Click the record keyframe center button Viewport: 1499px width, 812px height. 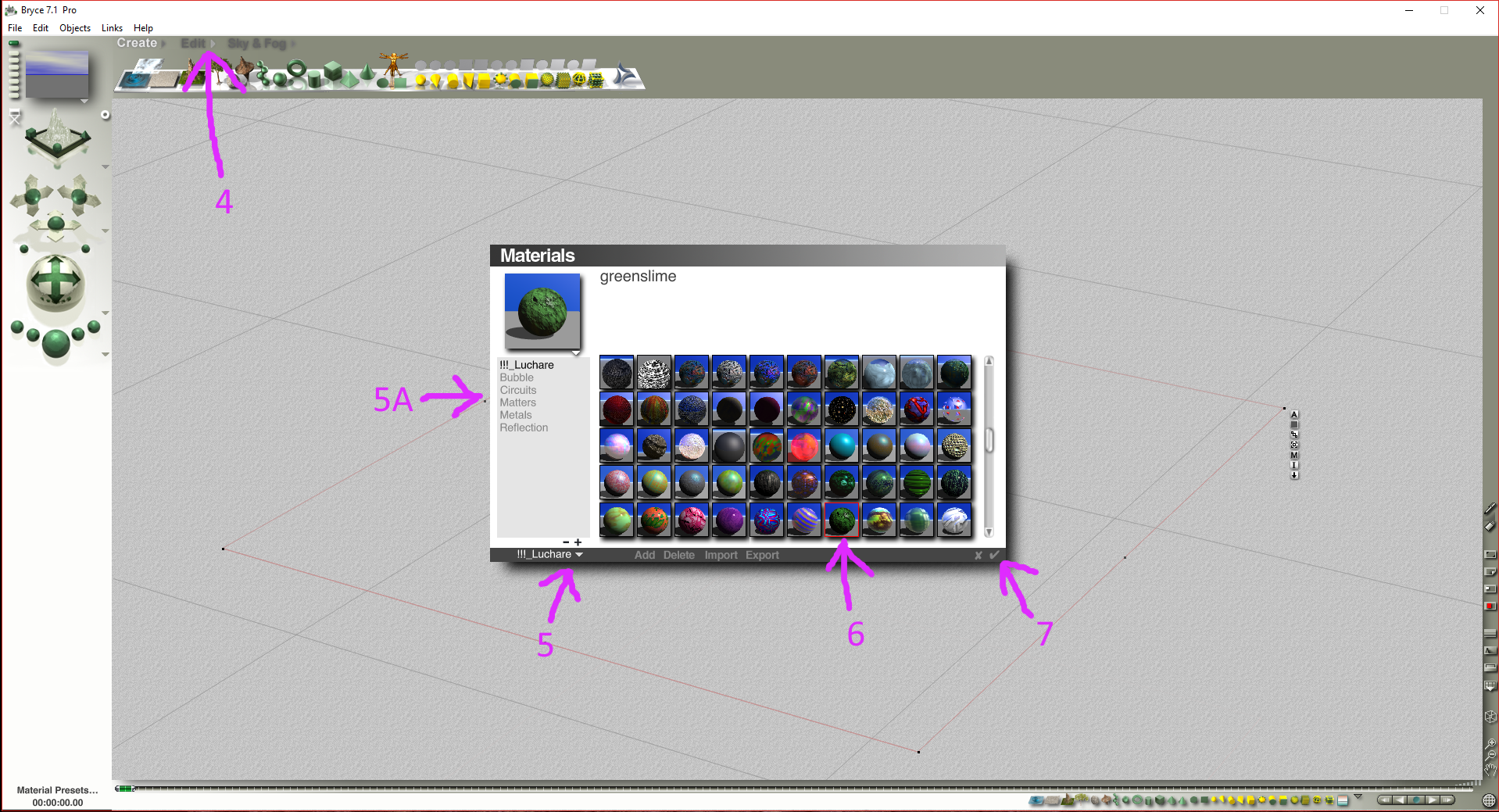pos(1416,799)
